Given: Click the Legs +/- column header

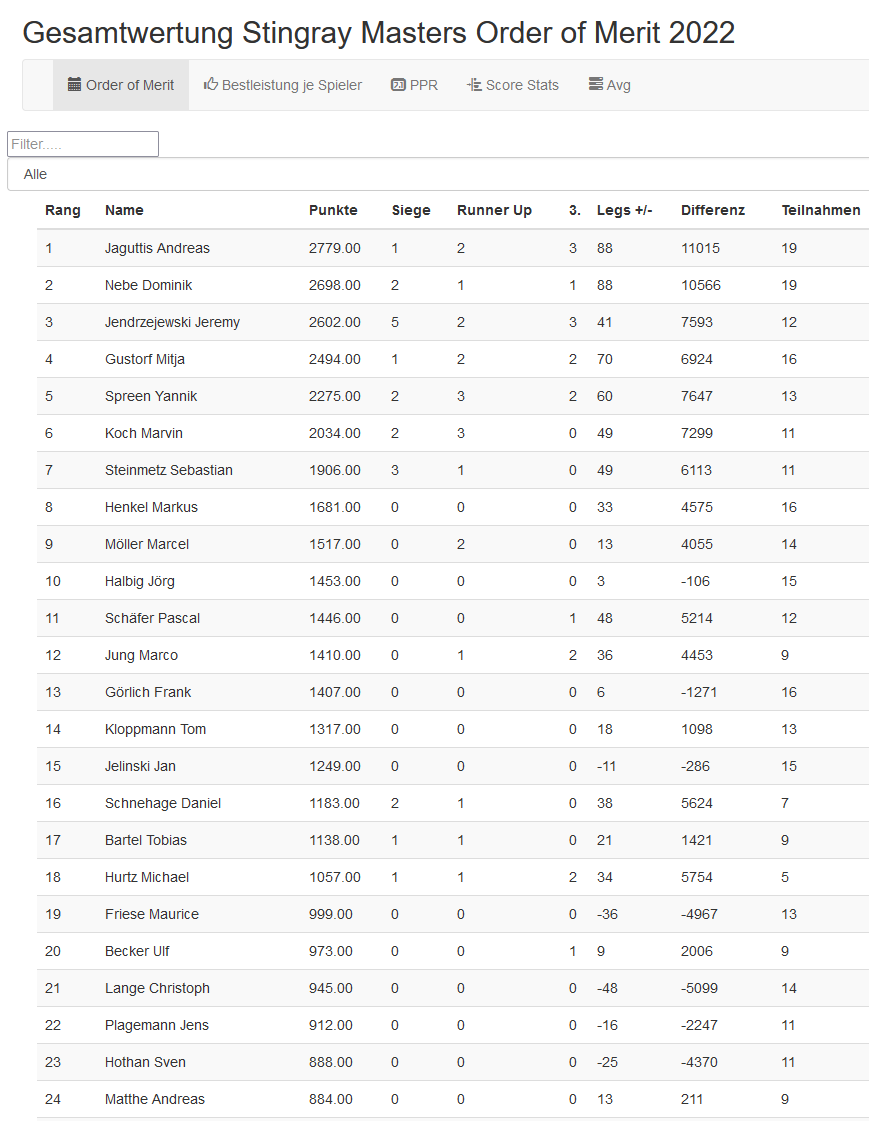Looking at the screenshot, I should pyautogui.click(x=624, y=210).
